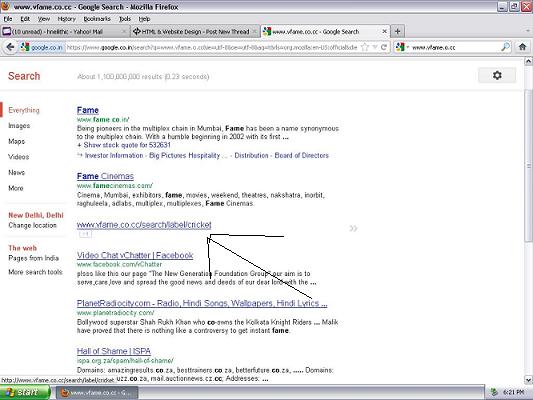Open Video Chat vChatter Facebook result
This screenshot has height=400, width=533.
[x=135, y=255]
